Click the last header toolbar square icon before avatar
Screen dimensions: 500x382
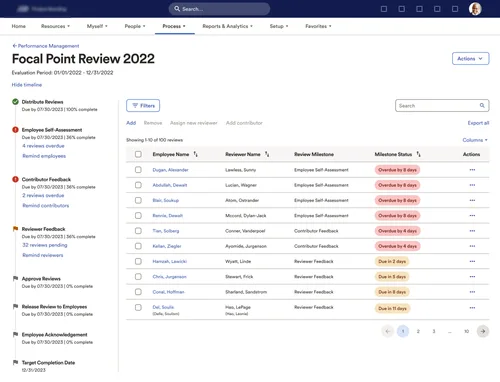point(455,9)
